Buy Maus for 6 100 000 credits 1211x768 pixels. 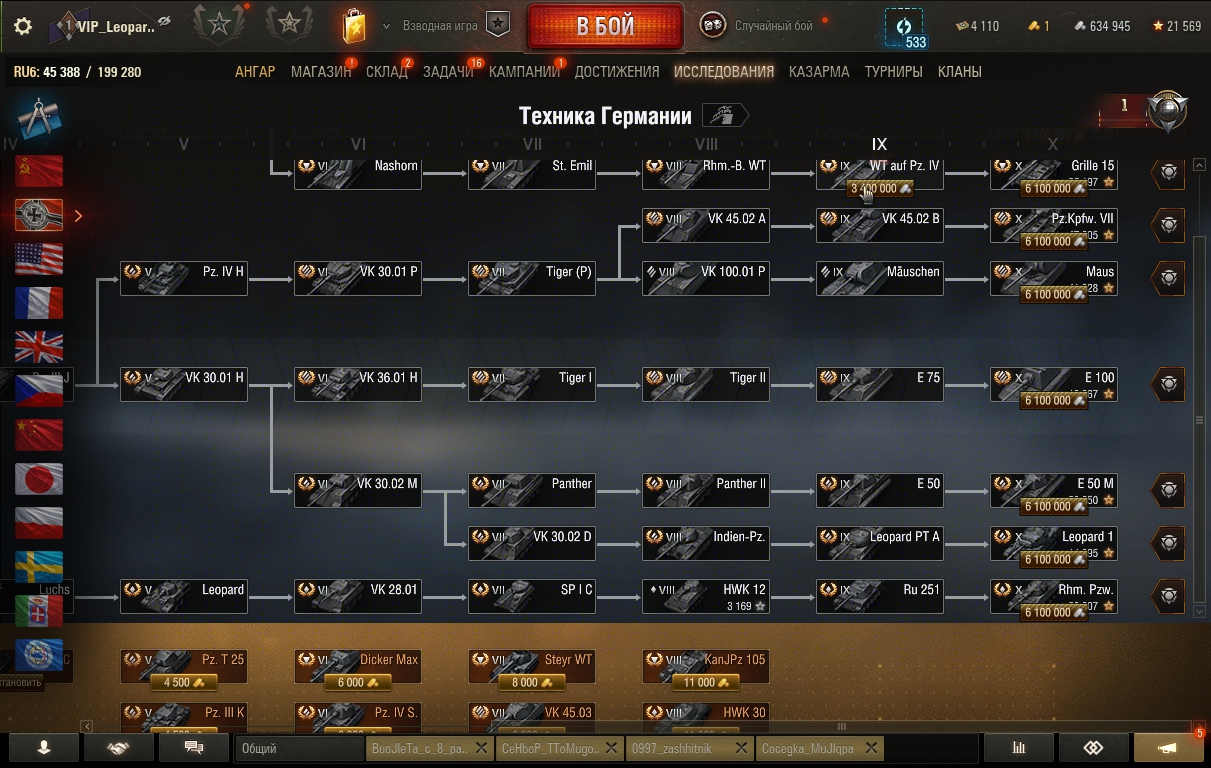tap(1054, 295)
